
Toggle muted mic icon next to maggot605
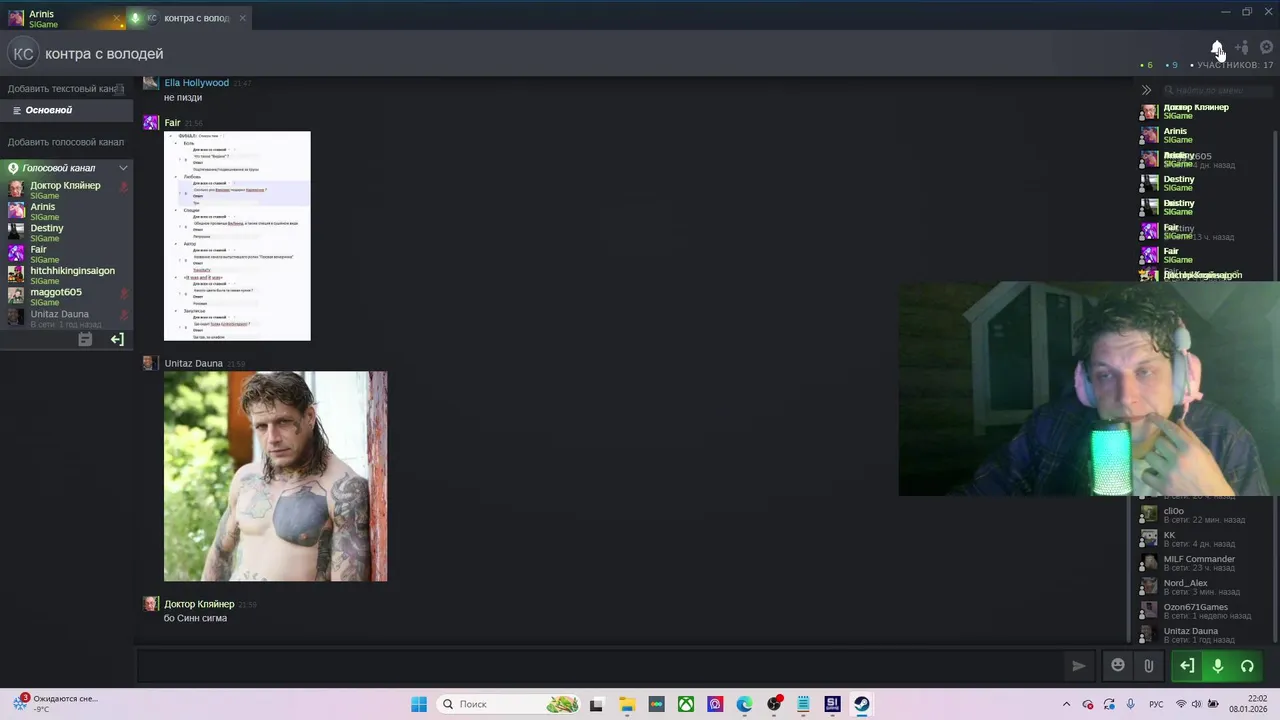[124, 293]
